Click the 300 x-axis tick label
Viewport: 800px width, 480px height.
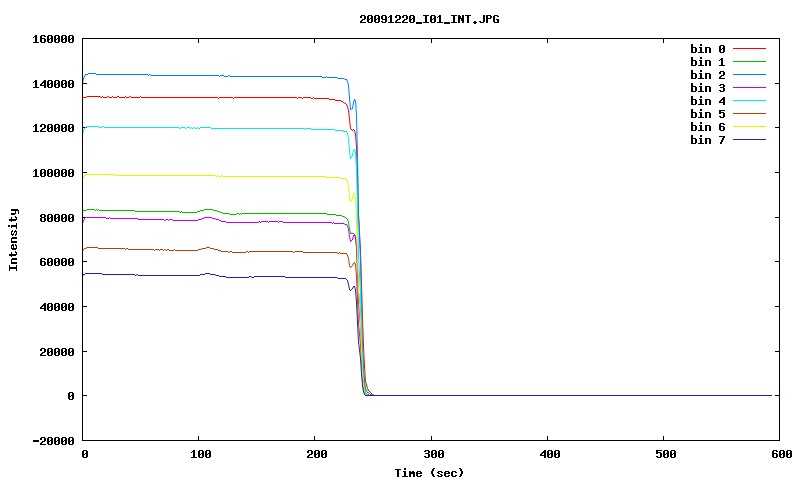[433, 454]
